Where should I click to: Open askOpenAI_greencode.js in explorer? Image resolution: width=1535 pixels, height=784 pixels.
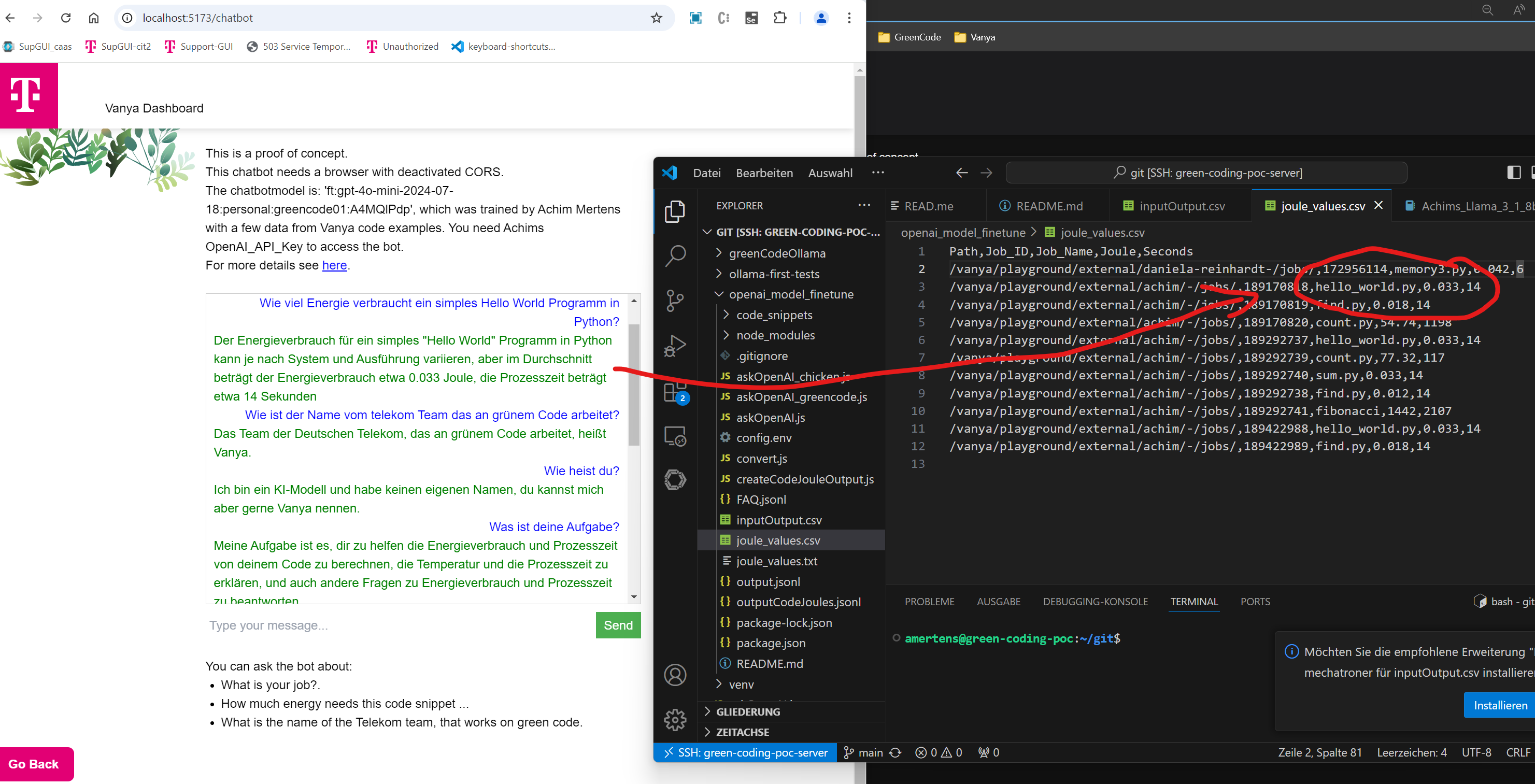(801, 397)
